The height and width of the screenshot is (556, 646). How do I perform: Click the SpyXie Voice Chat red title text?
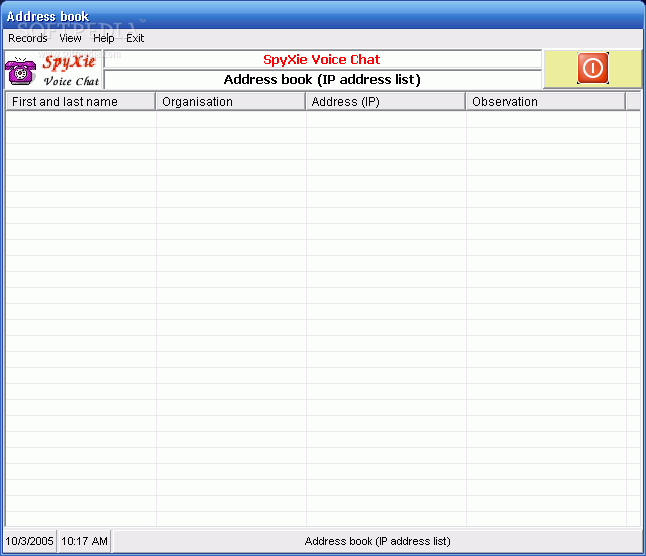tap(322, 60)
